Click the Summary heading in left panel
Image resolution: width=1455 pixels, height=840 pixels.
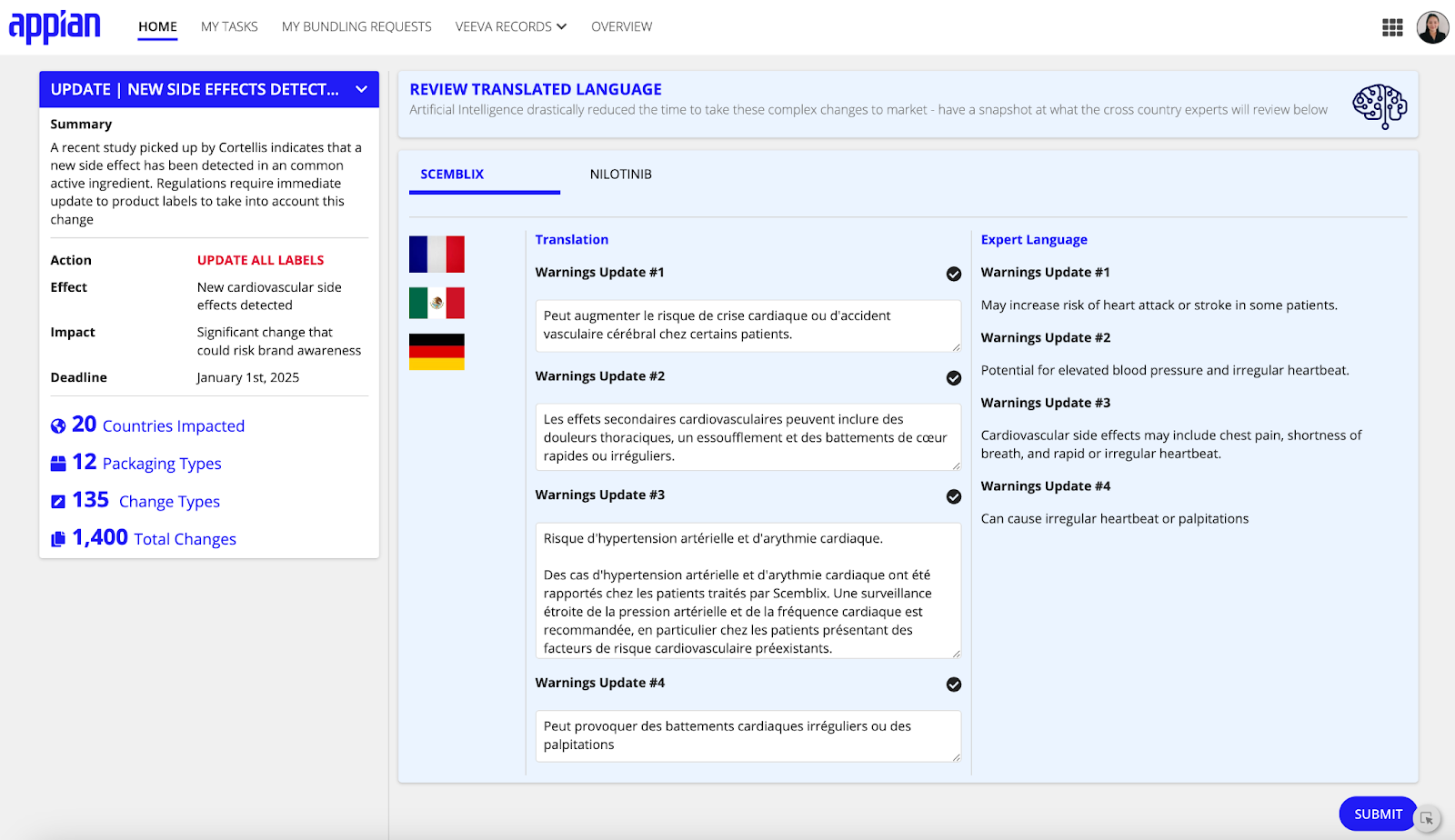pos(81,124)
